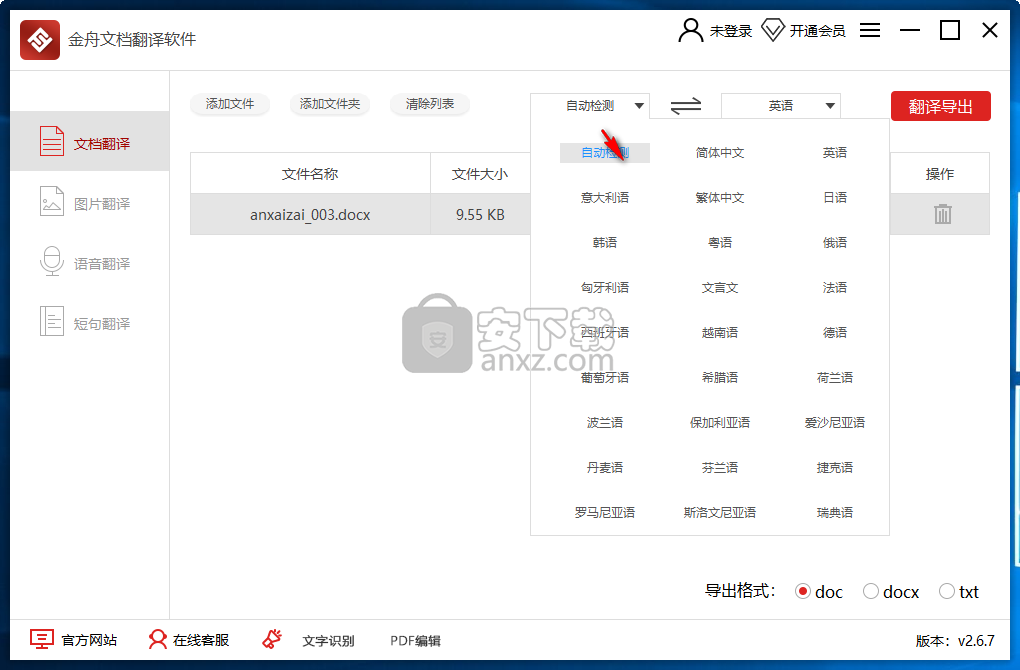Choose 意大利语 from the list
The image size is (1020, 670).
click(x=604, y=198)
